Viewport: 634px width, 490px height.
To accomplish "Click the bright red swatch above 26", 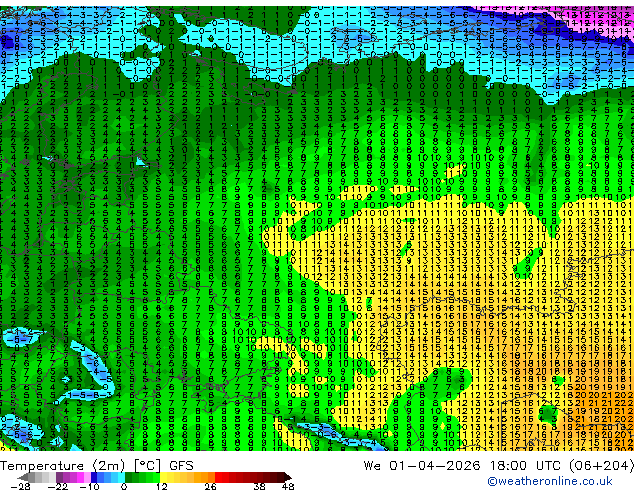I will (218, 477).
